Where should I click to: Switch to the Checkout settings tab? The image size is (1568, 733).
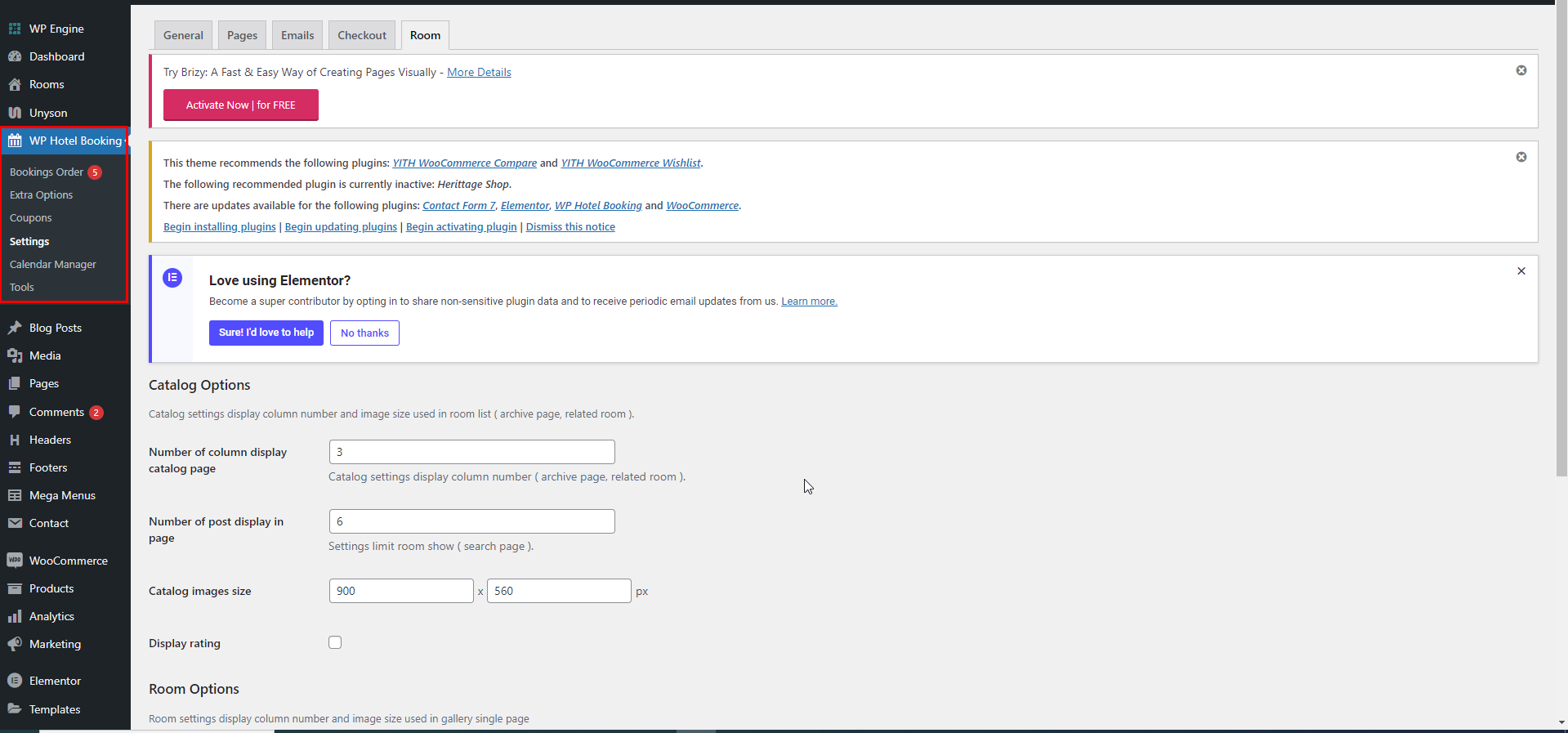362,35
